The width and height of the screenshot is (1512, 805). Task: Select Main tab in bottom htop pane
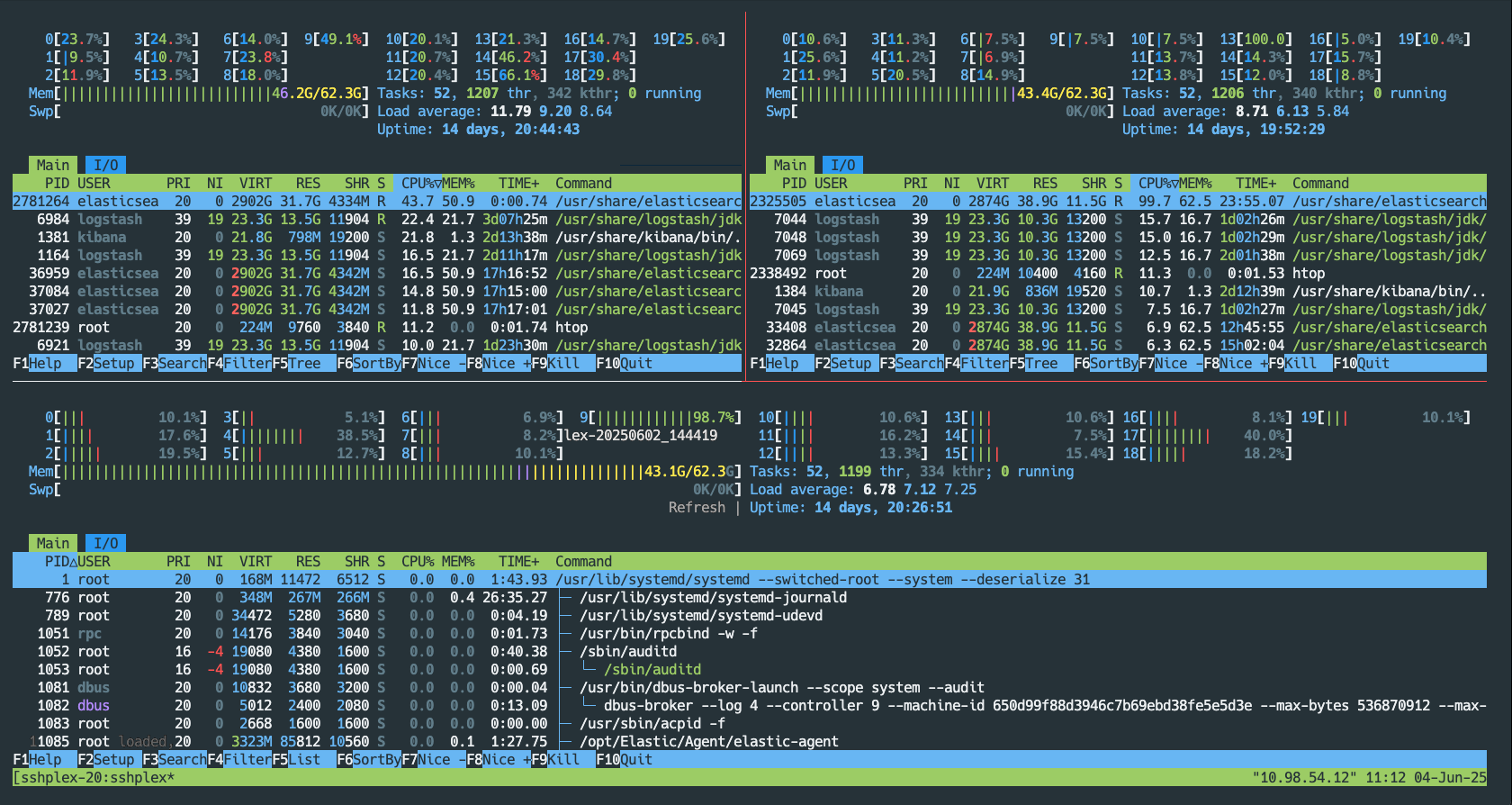pyautogui.click(x=53, y=543)
